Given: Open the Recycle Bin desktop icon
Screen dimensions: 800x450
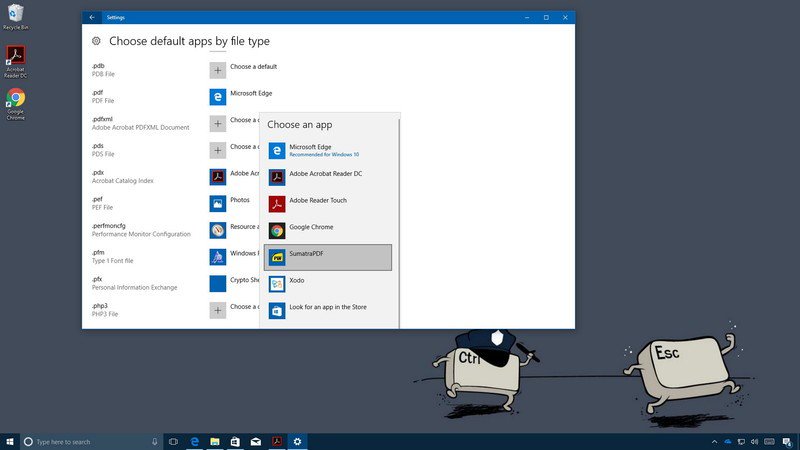Looking at the screenshot, I should click(x=16, y=17).
